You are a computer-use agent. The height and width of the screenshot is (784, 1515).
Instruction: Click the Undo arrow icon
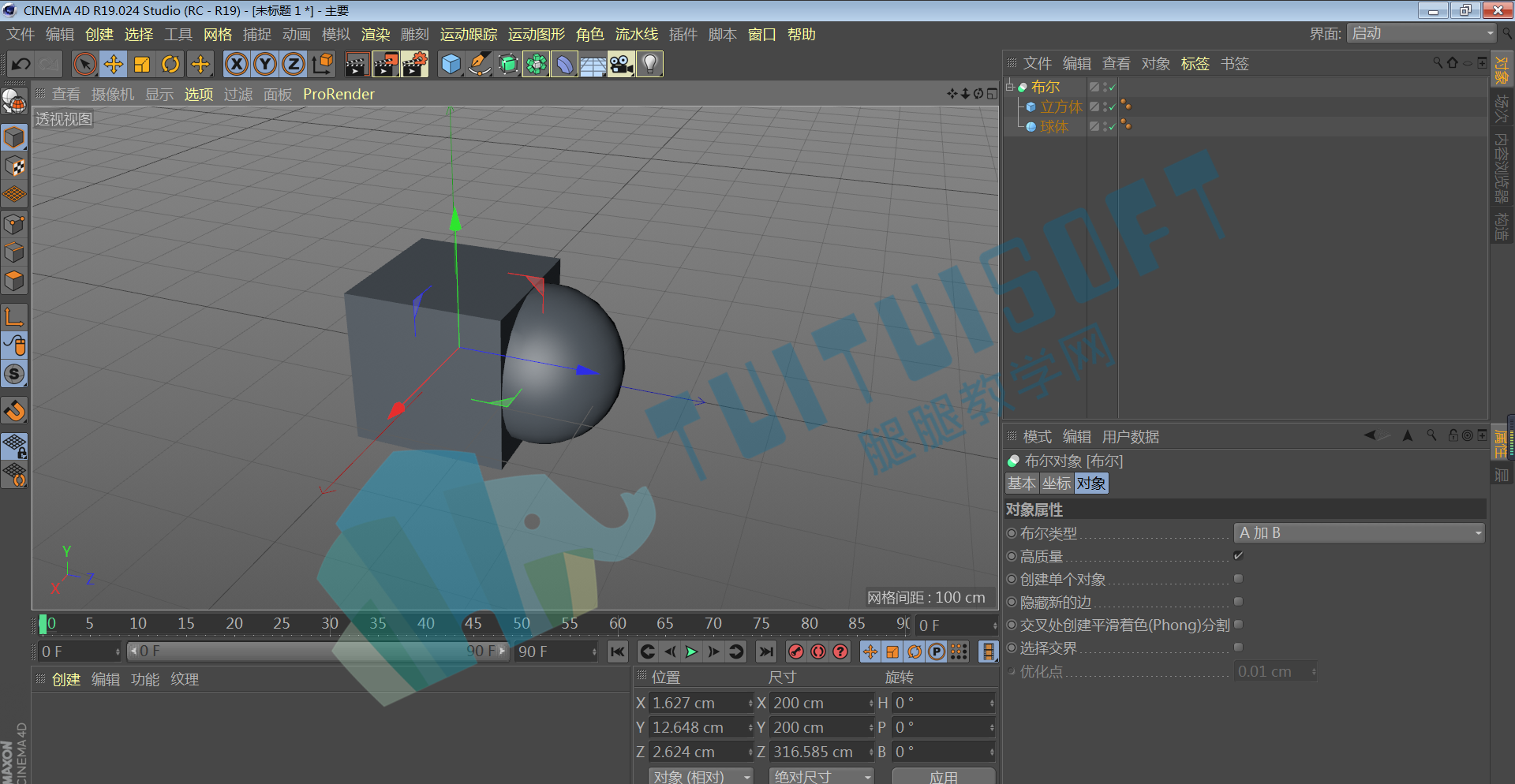tap(21, 64)
